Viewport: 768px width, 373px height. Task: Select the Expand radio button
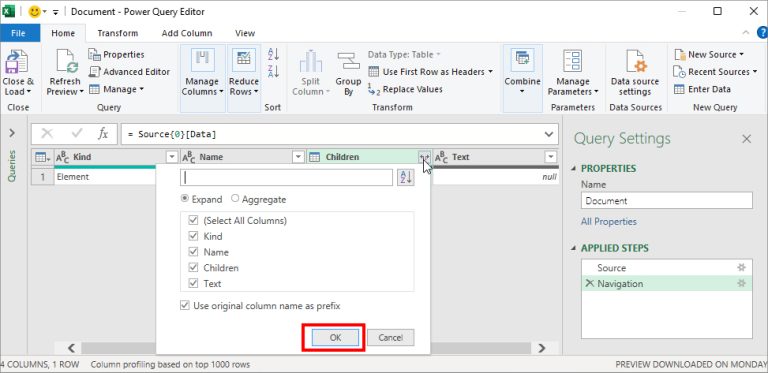pyautogui.click(x=185, y=199)
